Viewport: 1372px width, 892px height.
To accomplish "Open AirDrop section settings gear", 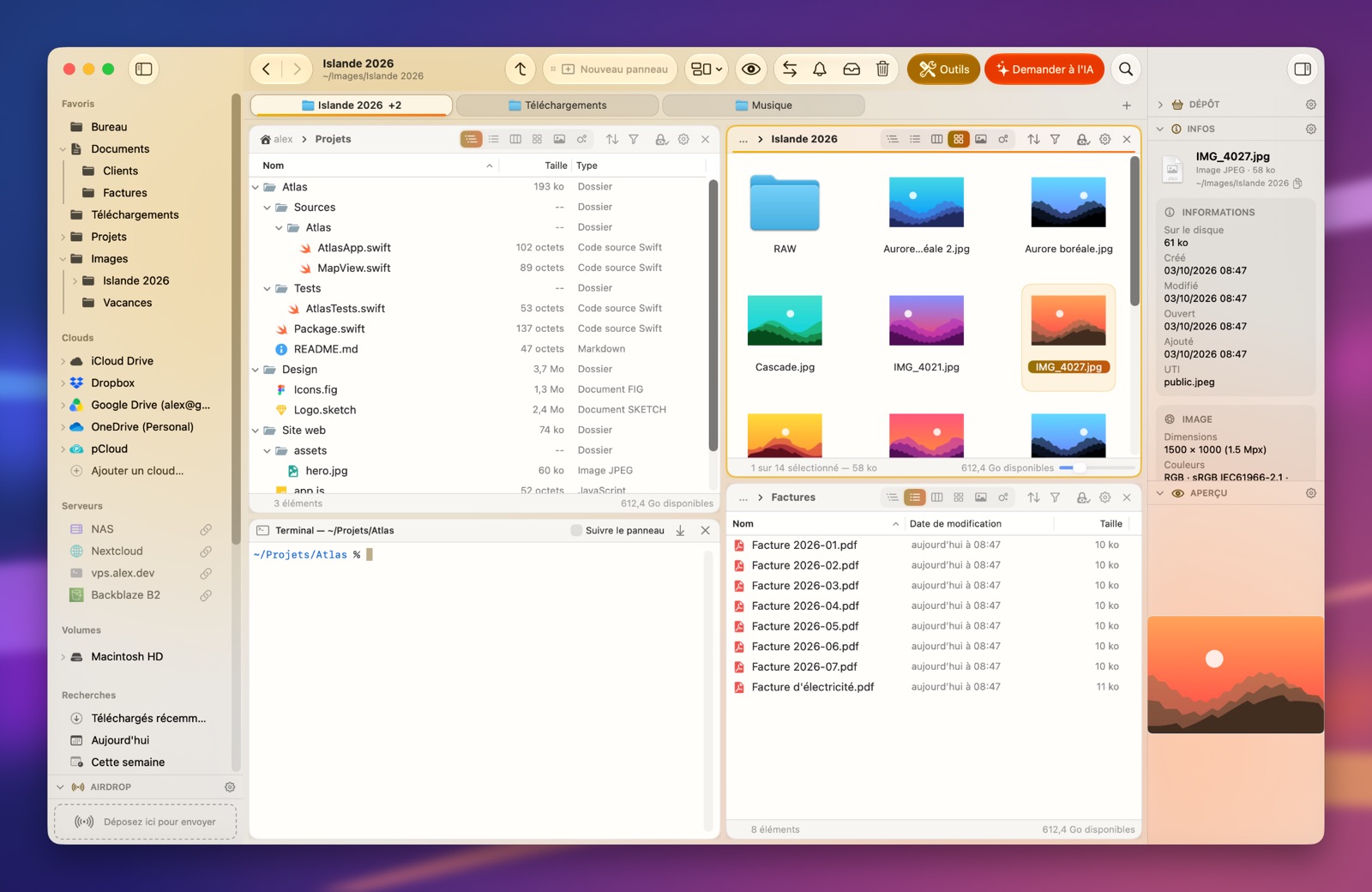I will 230,787.
